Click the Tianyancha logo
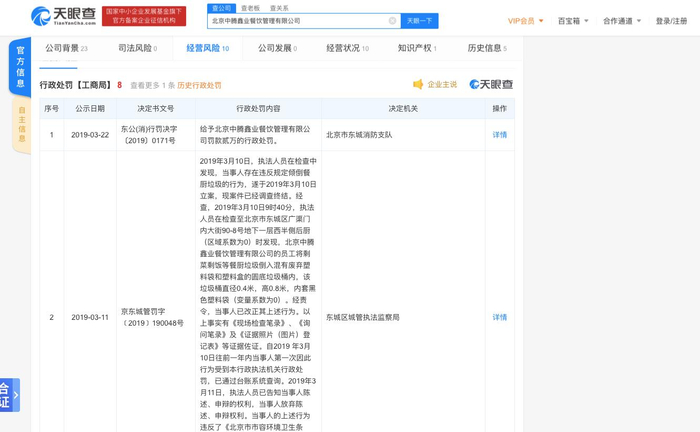 pyautogui.click(x=62, y=16)
